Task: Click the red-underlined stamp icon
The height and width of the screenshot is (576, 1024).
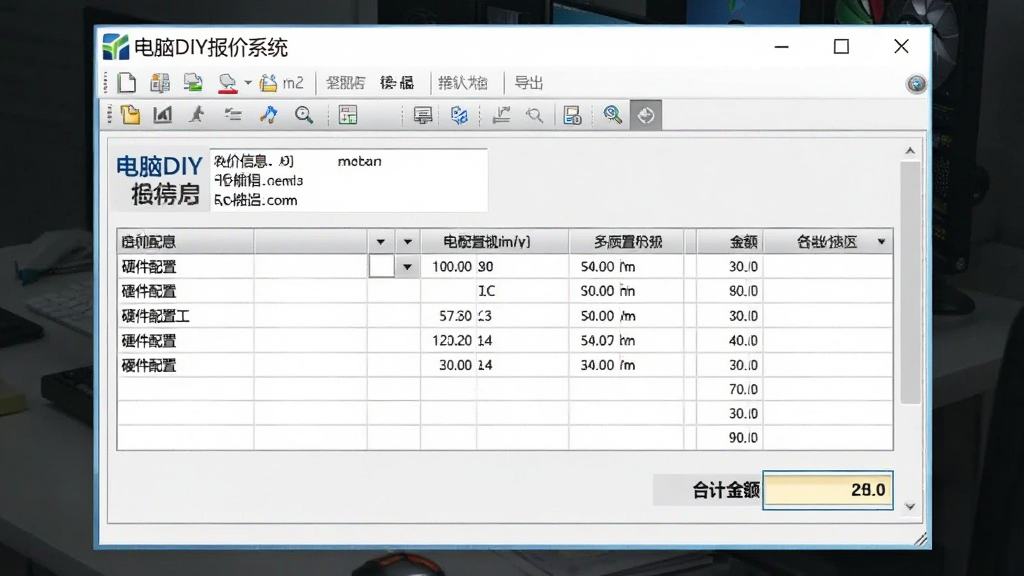Action: coord(227,83)
